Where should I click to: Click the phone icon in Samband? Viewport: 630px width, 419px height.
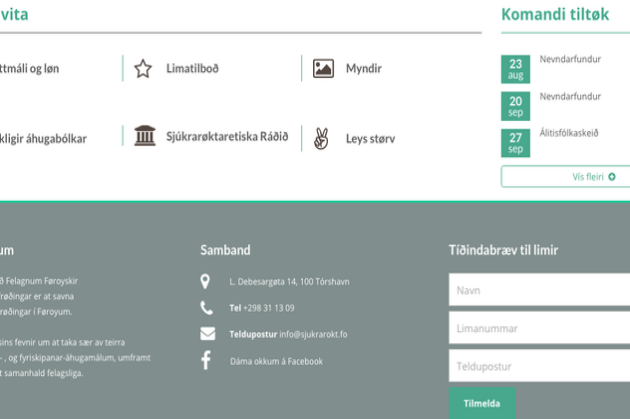(207, 308)
